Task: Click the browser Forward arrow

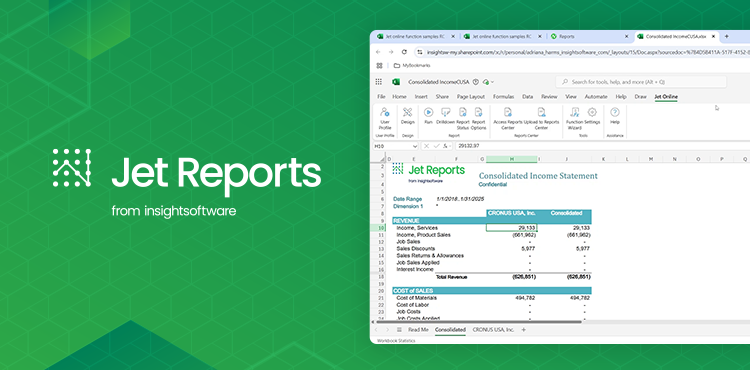Action: point(391,52)
